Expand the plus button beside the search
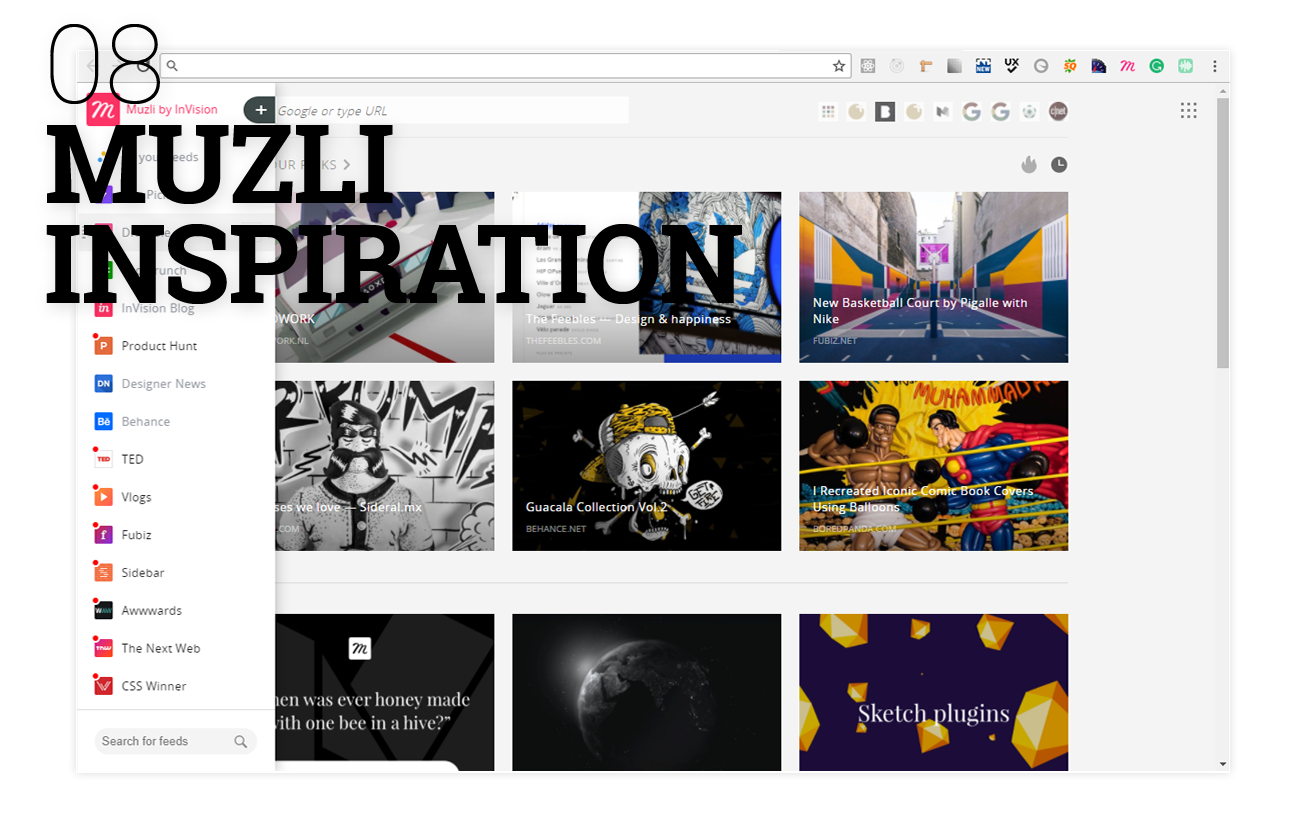1305x824 pixels. (x=259, y=110)
